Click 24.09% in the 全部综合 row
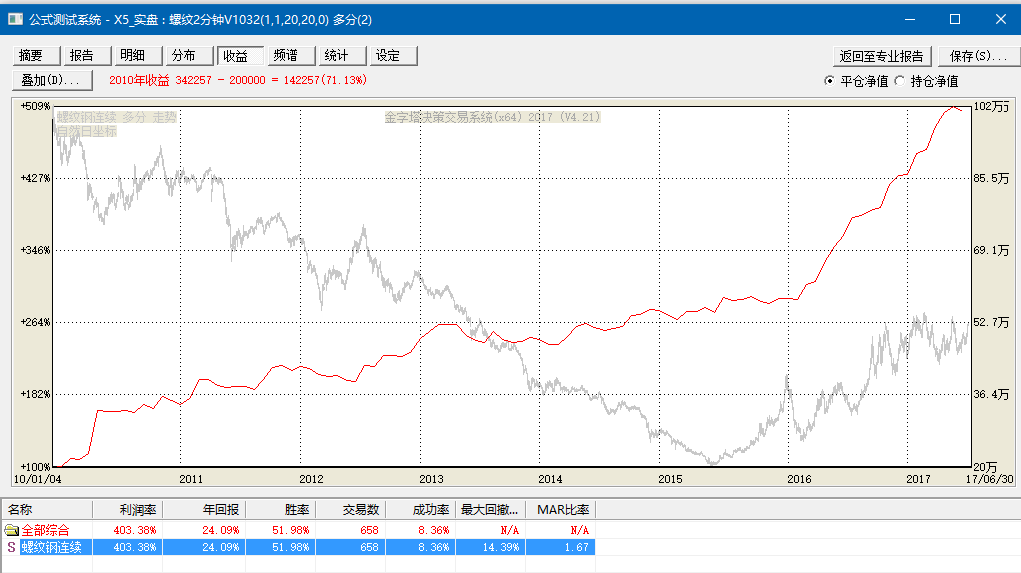This screenshot has height=573, width=1021. click(x=220, y=530)
